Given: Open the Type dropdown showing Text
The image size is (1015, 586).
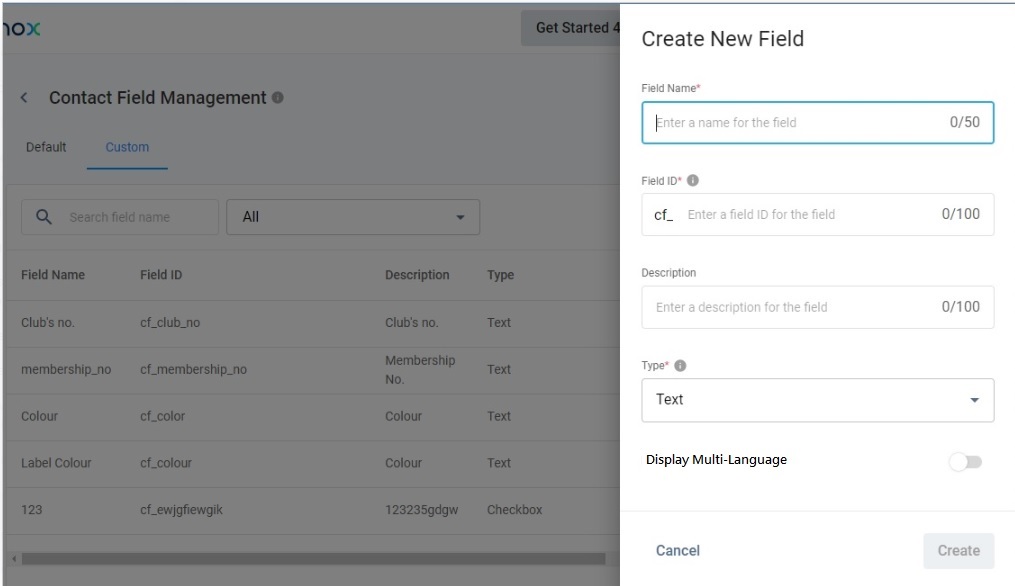Looking at the screenshot, I should (817, 400).
